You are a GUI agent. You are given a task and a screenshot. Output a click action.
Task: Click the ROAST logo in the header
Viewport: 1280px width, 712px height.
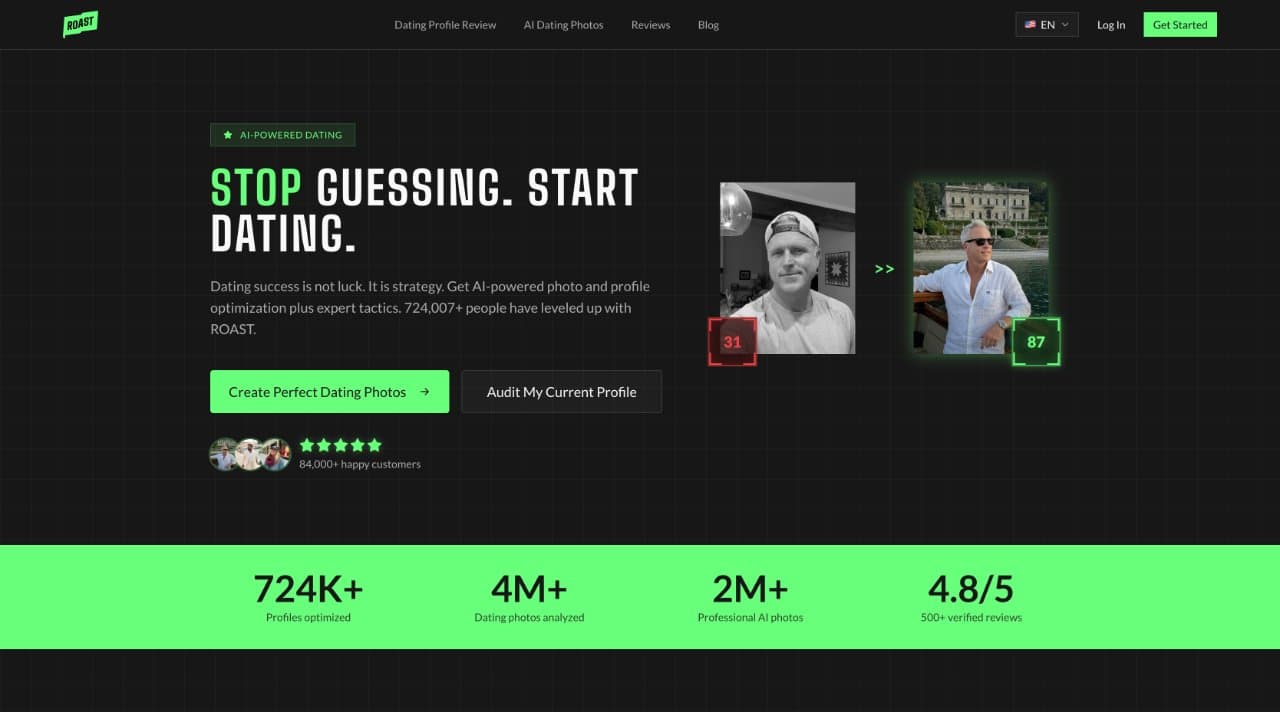(80, 24)
